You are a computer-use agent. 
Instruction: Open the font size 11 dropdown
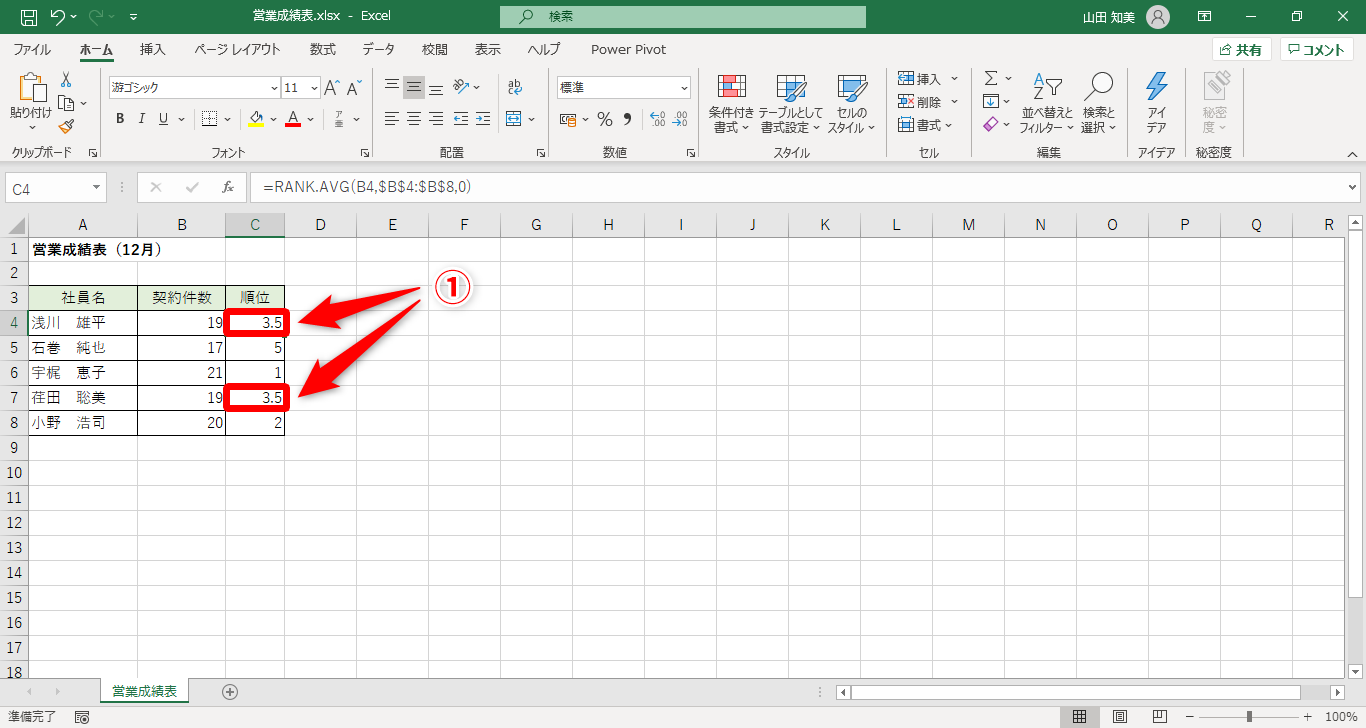[314, 88]
